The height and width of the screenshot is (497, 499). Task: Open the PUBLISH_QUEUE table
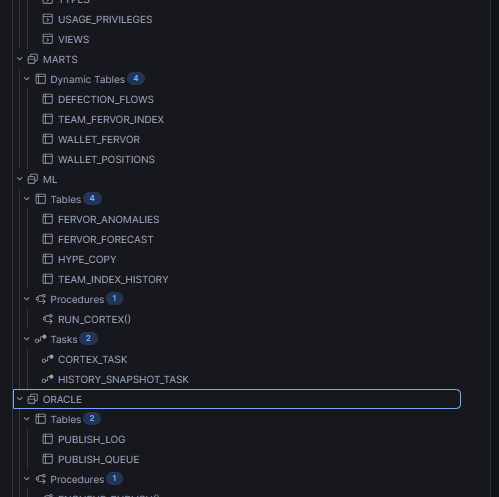click(x=99, y=460)
